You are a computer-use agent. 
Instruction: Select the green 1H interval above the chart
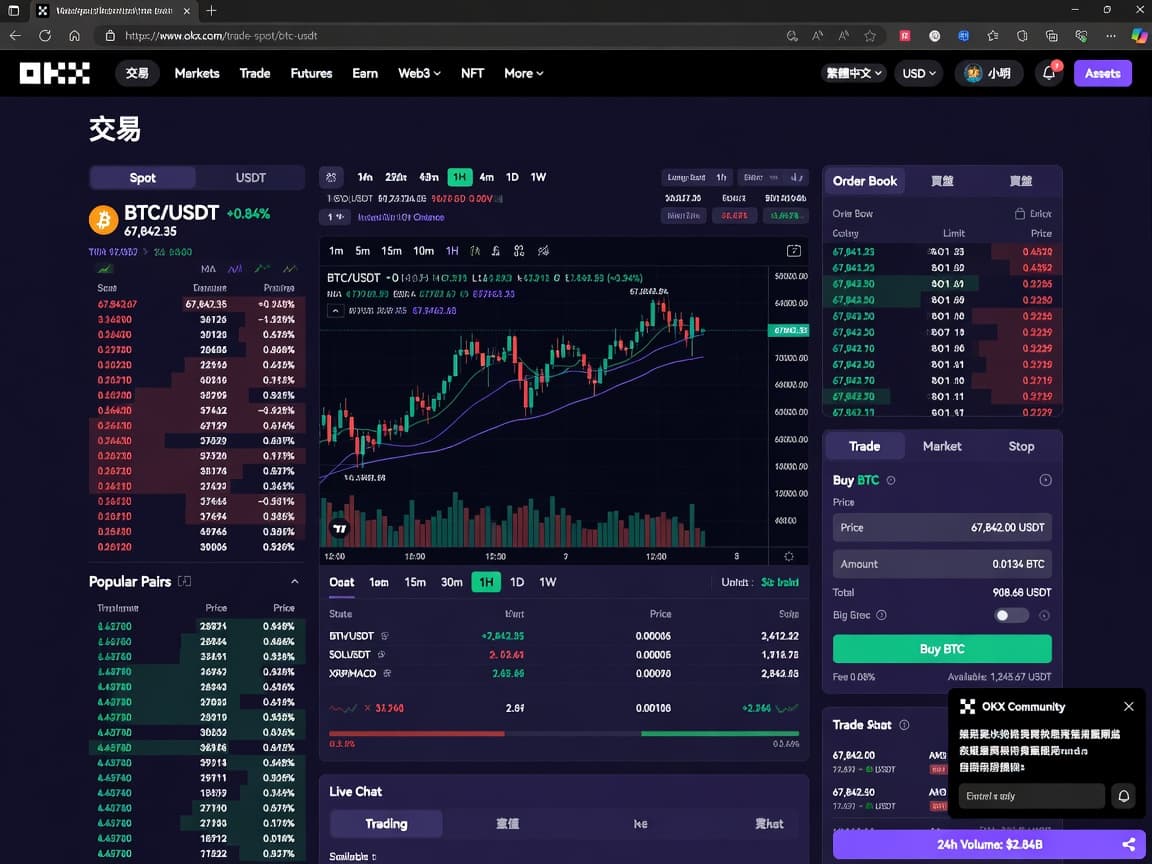pos(460,177)
